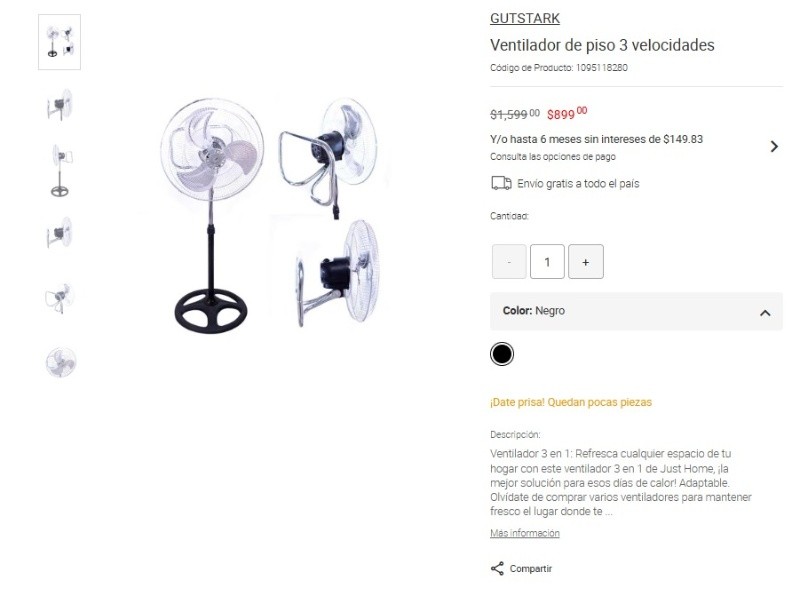Select the second thumbnail of the wall-mount fan
Screen dimensions: 800x596
pos(60,105)
